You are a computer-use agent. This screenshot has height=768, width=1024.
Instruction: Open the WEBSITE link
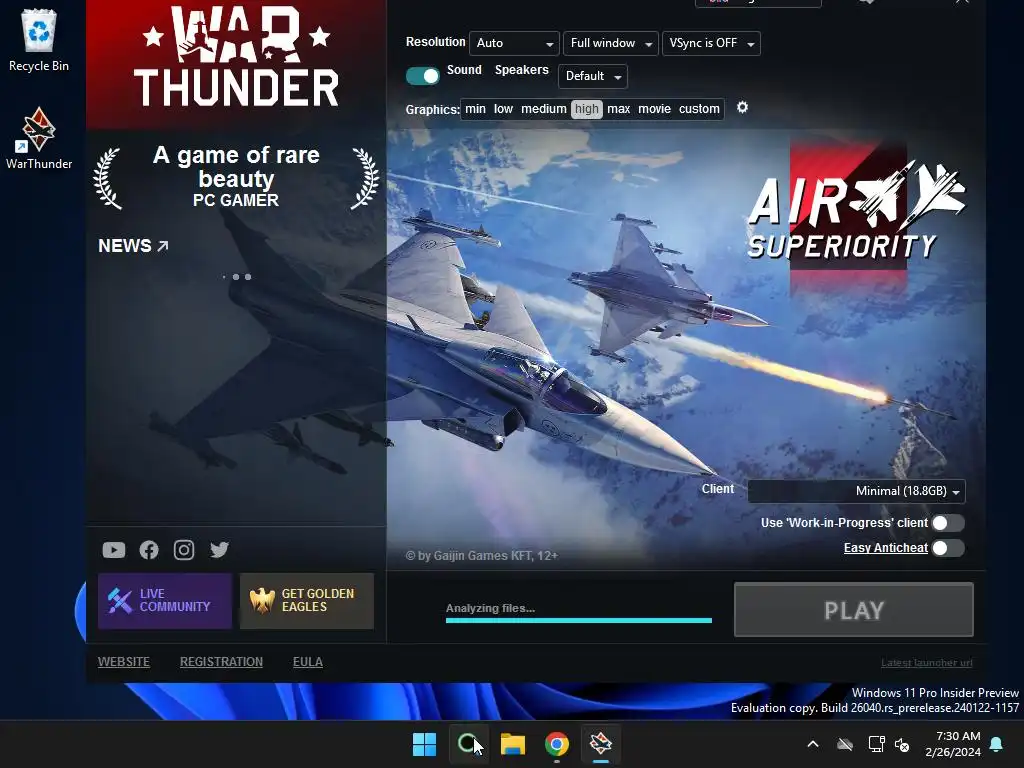pos(123,662)
